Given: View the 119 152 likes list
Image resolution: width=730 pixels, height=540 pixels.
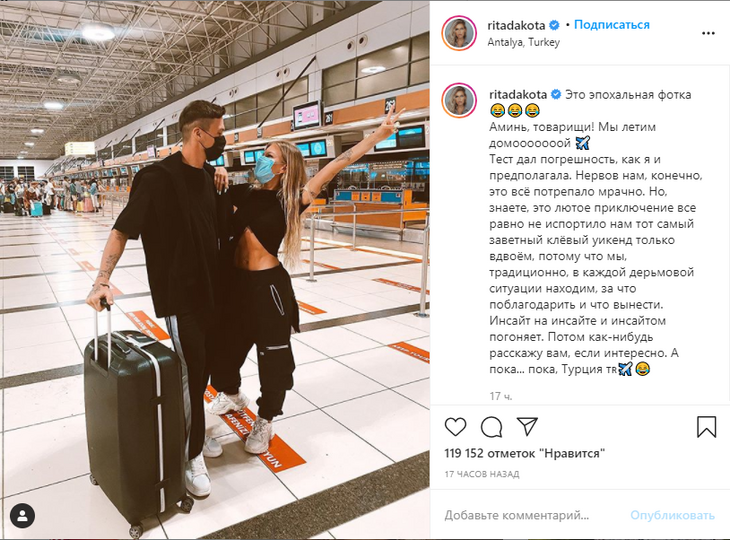Looking at the screenshot, I should tap(524, 453).
